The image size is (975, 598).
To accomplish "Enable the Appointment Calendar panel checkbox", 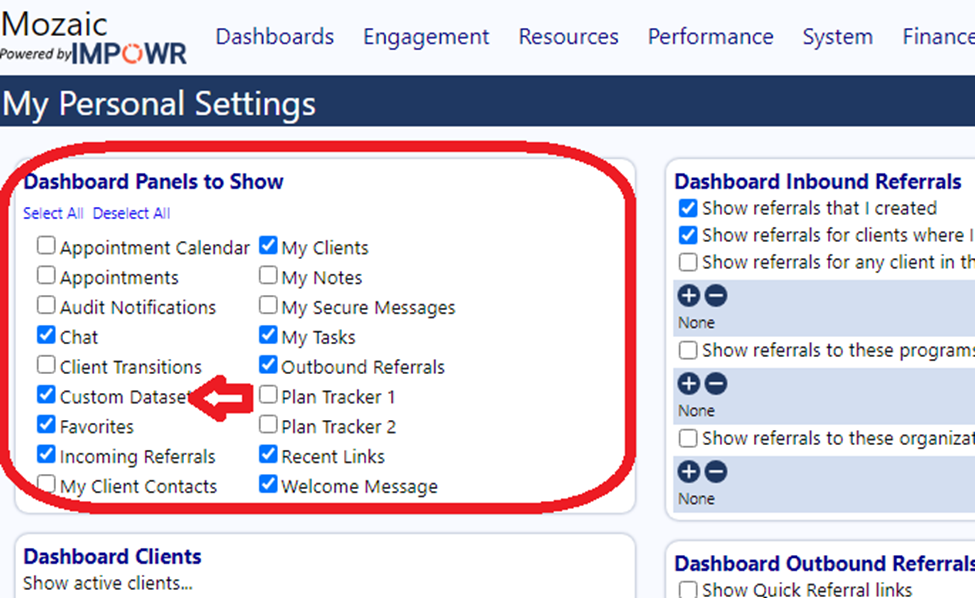I will pyautogui.click(x=46, y=246).
